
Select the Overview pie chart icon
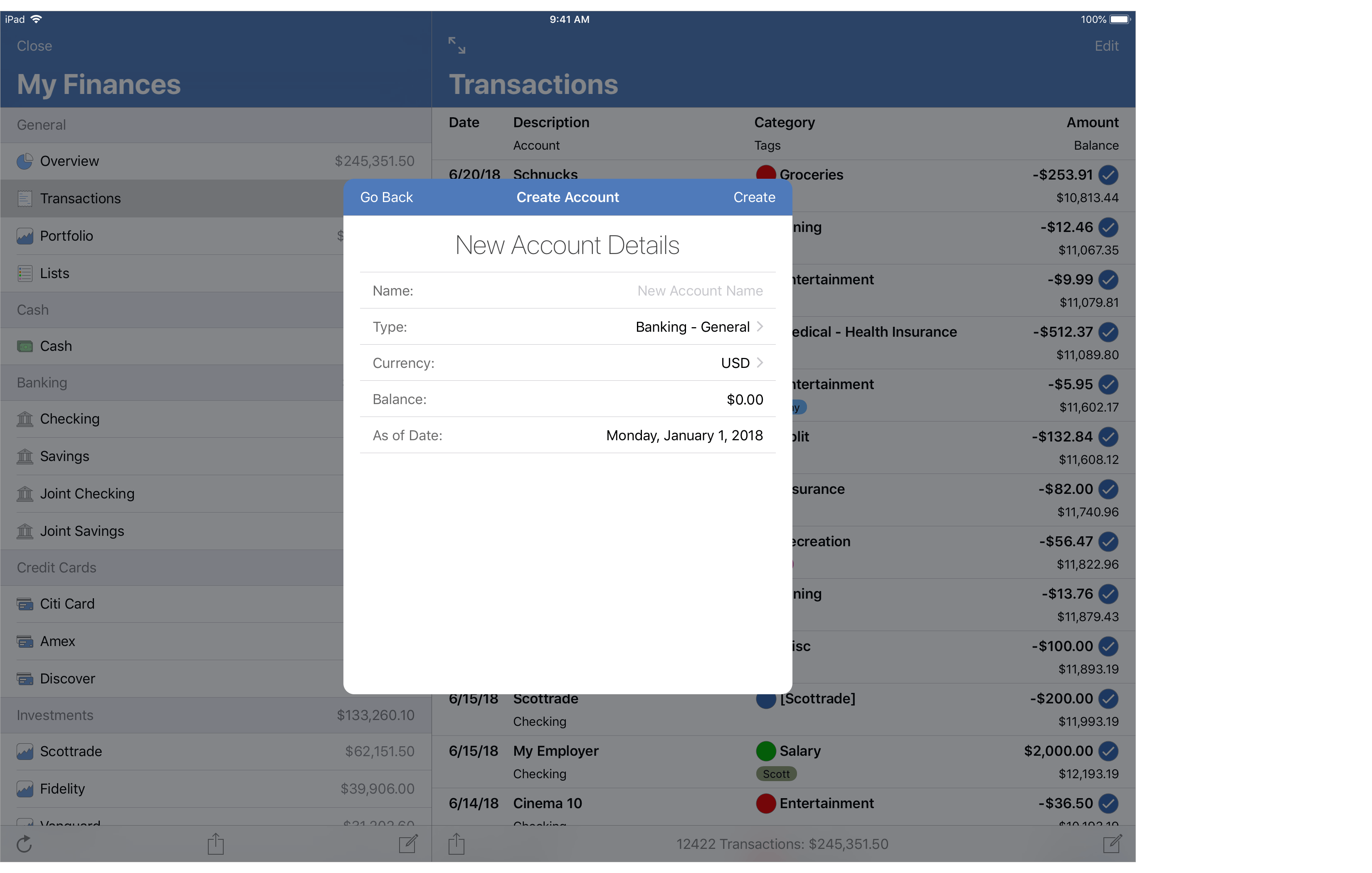25,161
